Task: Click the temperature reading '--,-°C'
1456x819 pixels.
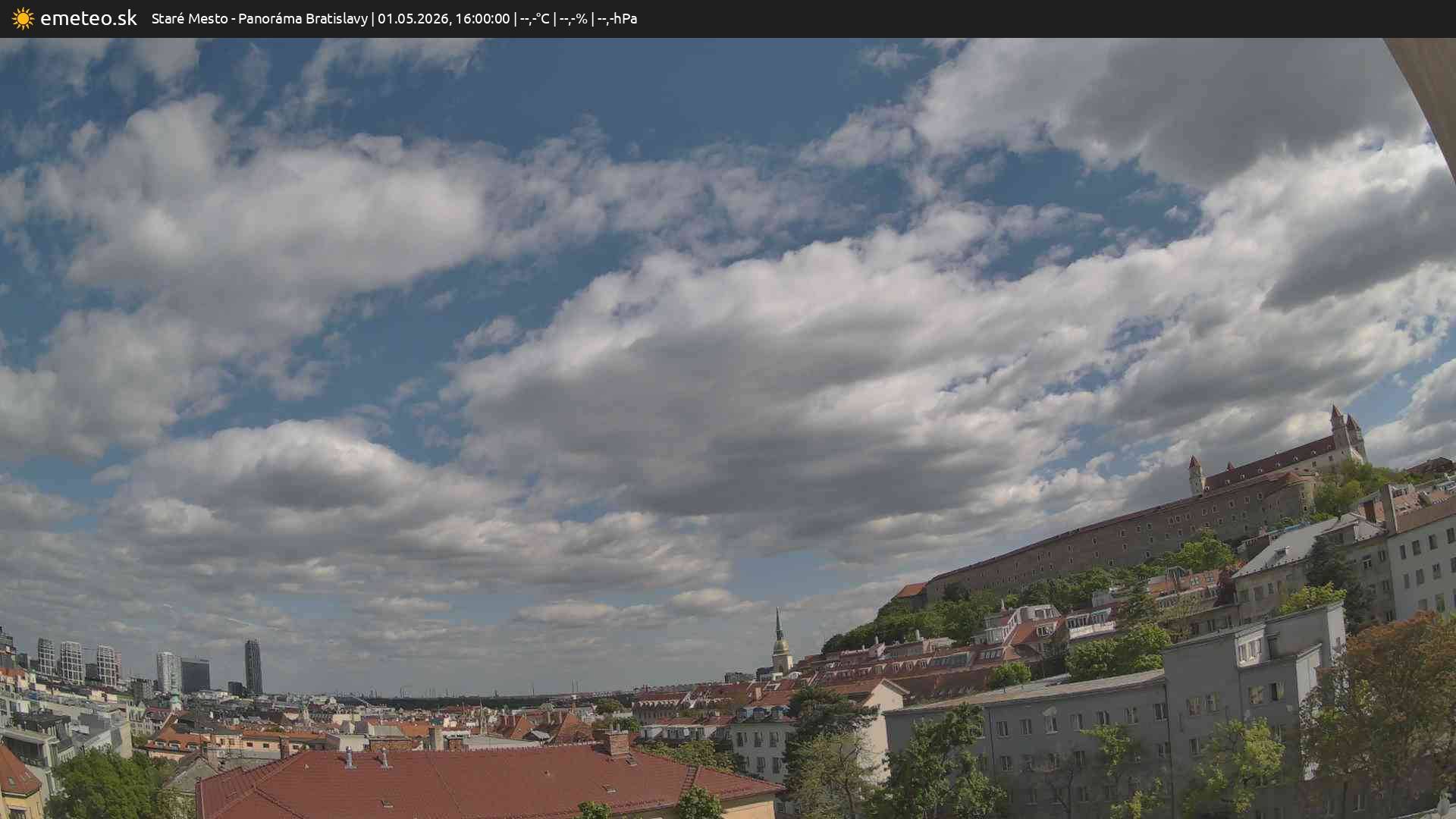Action: (535, 18)
